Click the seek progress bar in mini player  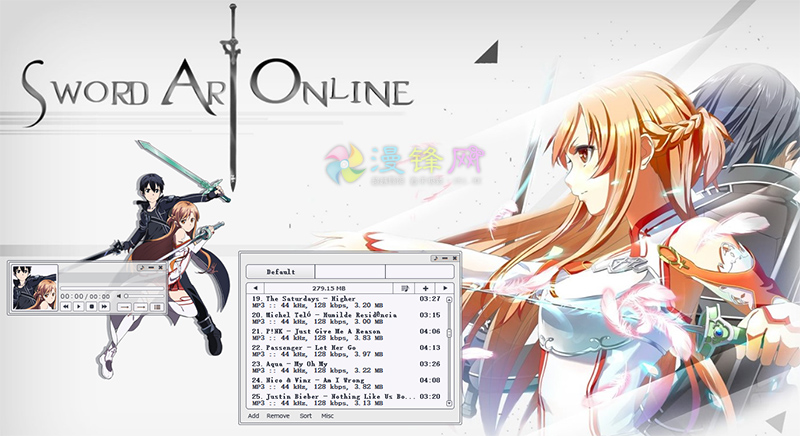coord(112,288)
